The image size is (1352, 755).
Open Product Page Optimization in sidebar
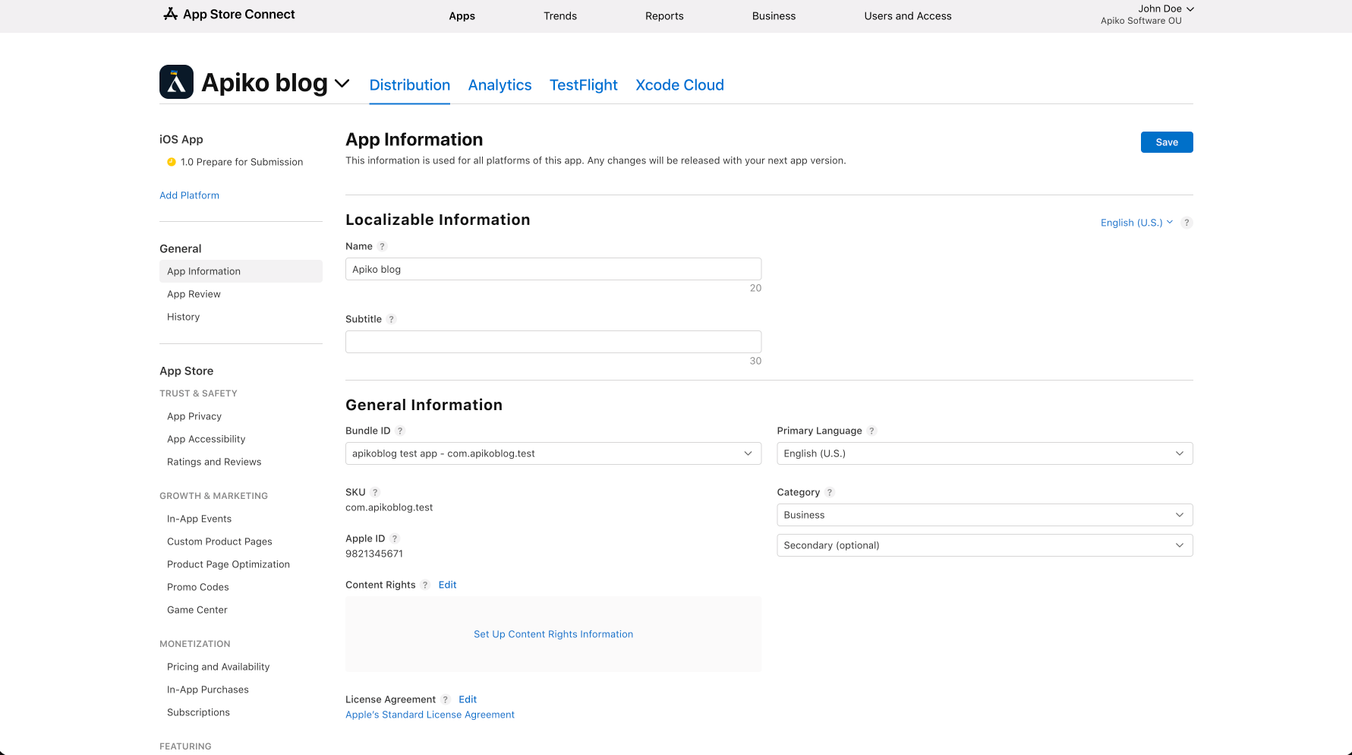(x=228, y=564)
